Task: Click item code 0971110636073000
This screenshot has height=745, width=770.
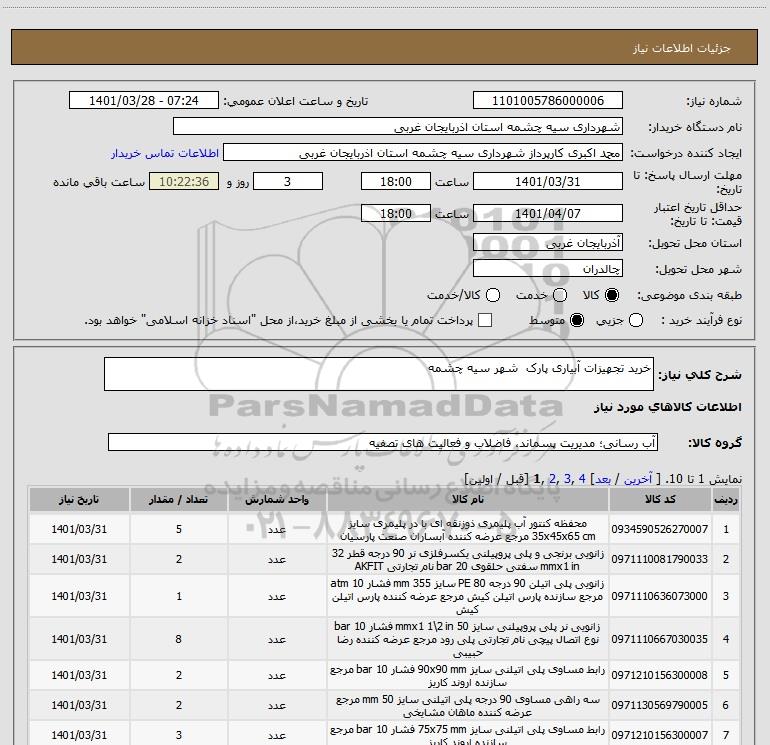Action: click(660, 596)
